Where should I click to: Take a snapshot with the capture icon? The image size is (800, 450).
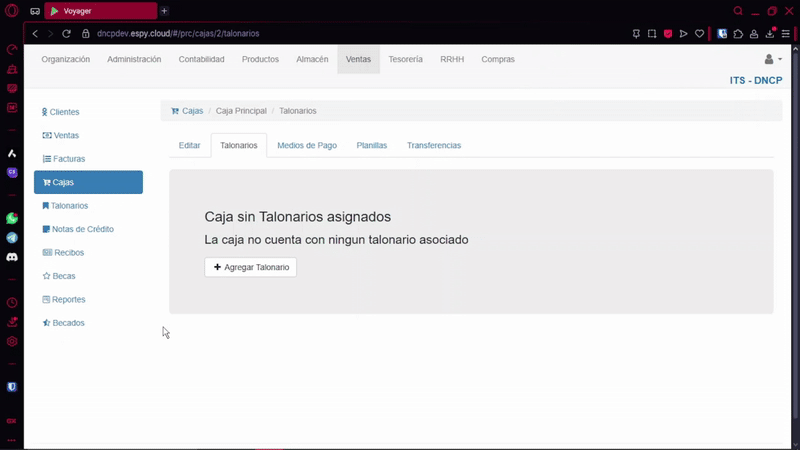pyautogui.click(x=652, y=34)
